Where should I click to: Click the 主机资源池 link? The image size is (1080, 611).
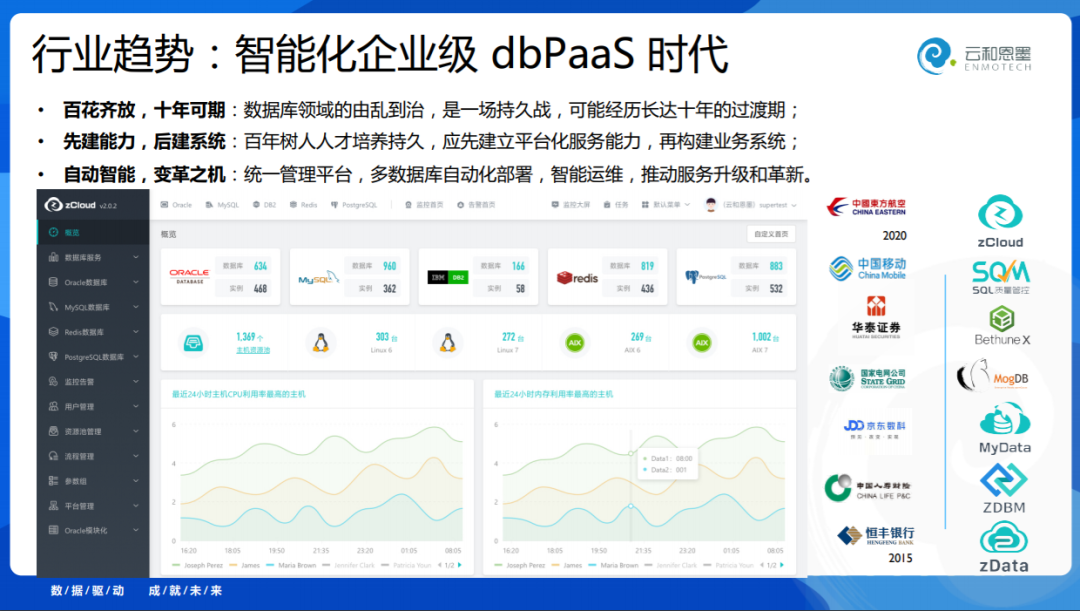(253, 350)
